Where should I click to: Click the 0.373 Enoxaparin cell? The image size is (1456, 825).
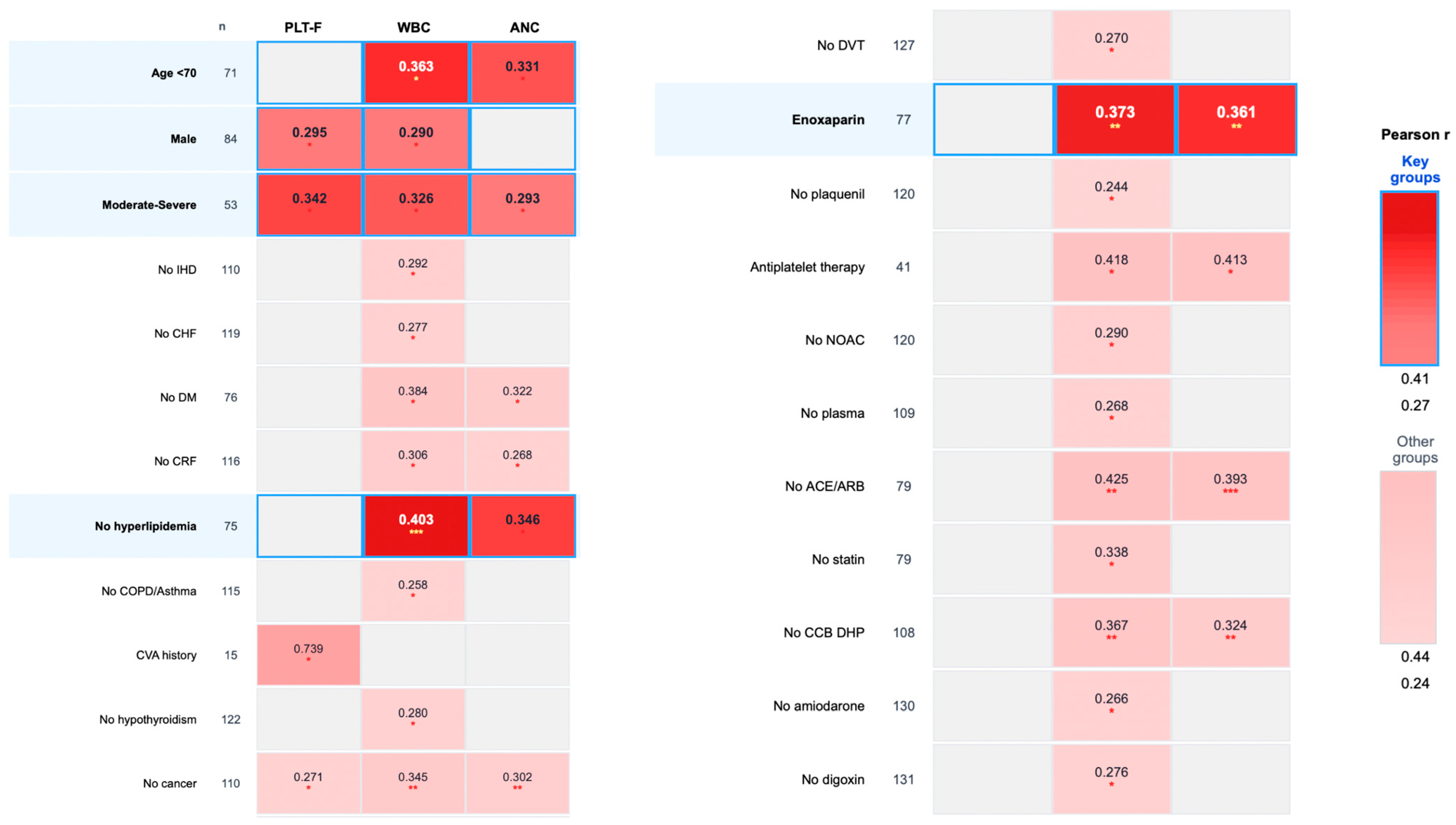click(1114, 119)
